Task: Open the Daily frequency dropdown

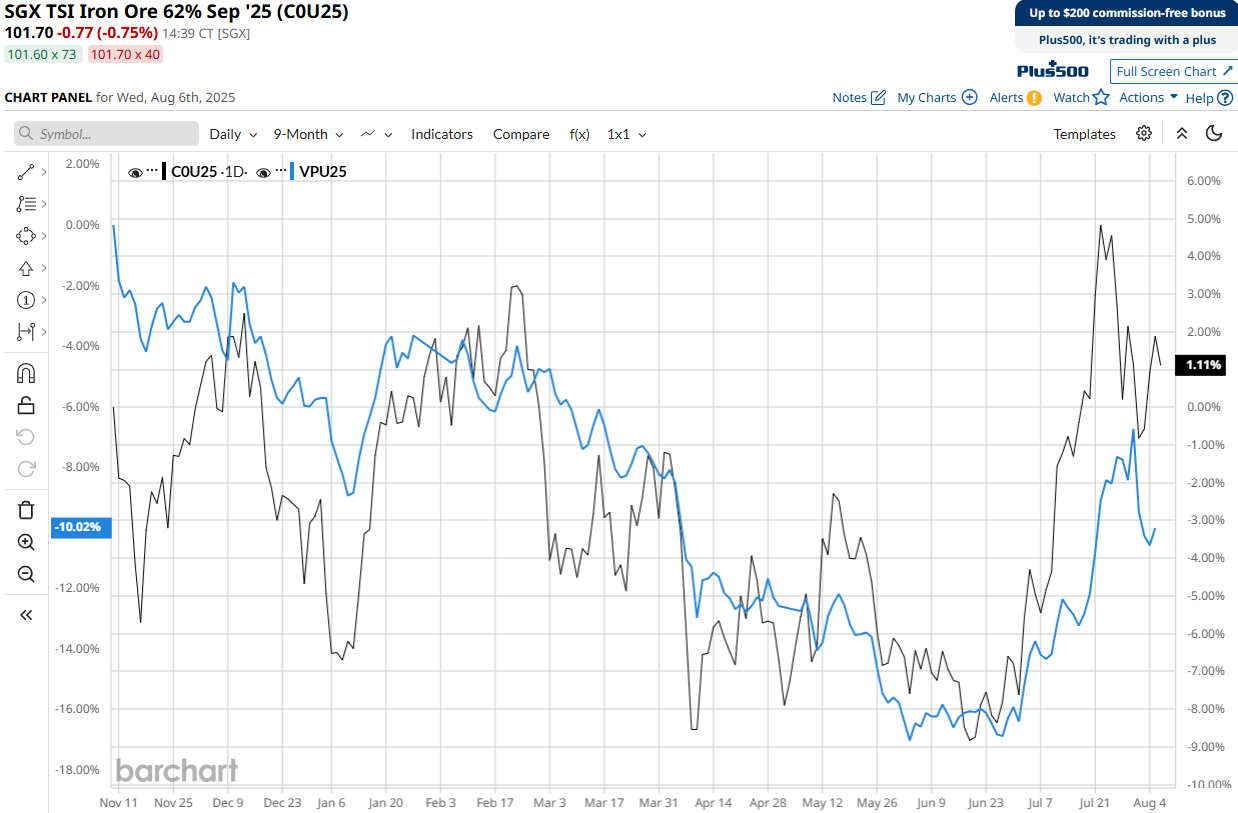Action: click(233, 134)
